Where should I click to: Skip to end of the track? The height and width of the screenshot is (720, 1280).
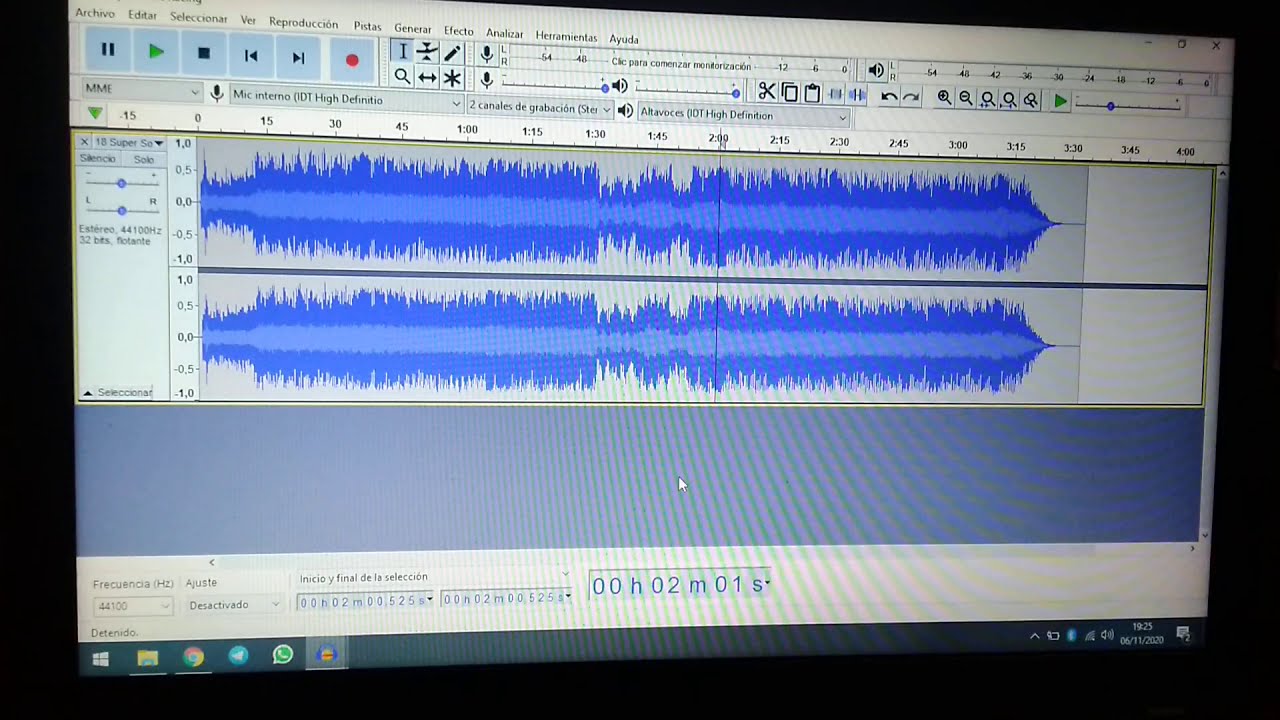pyautogui.click(x=298, y=58)
